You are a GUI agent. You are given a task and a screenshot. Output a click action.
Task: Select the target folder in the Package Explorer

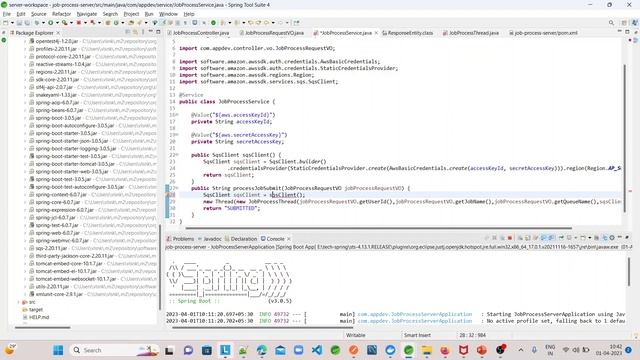pos(33,309)
